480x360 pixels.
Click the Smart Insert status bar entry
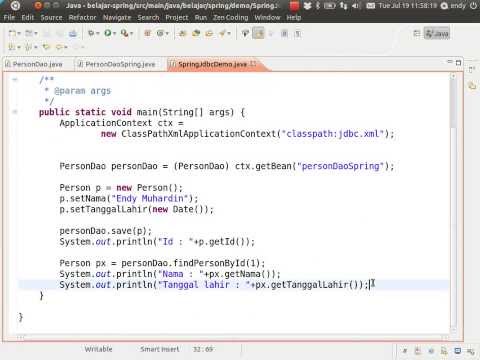pyautogui.click(x=160, y=349)
